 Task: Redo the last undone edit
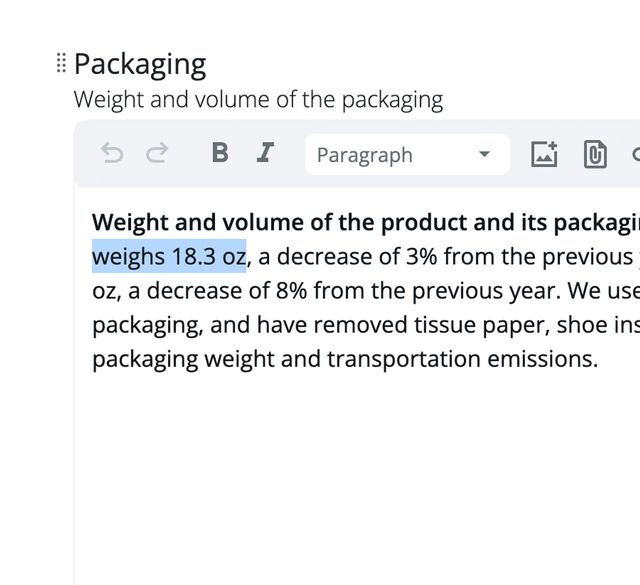coord(157,154)
